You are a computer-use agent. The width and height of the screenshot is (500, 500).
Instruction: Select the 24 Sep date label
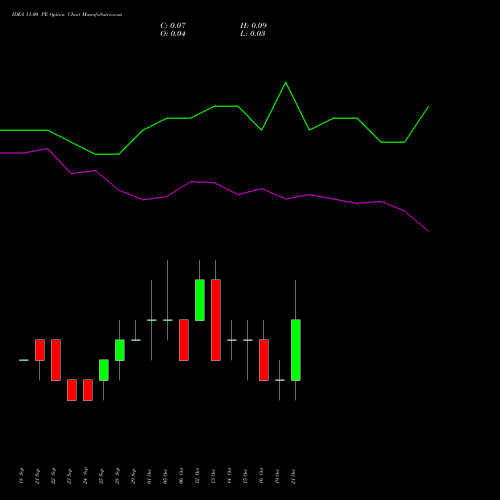tap(86, 476)
